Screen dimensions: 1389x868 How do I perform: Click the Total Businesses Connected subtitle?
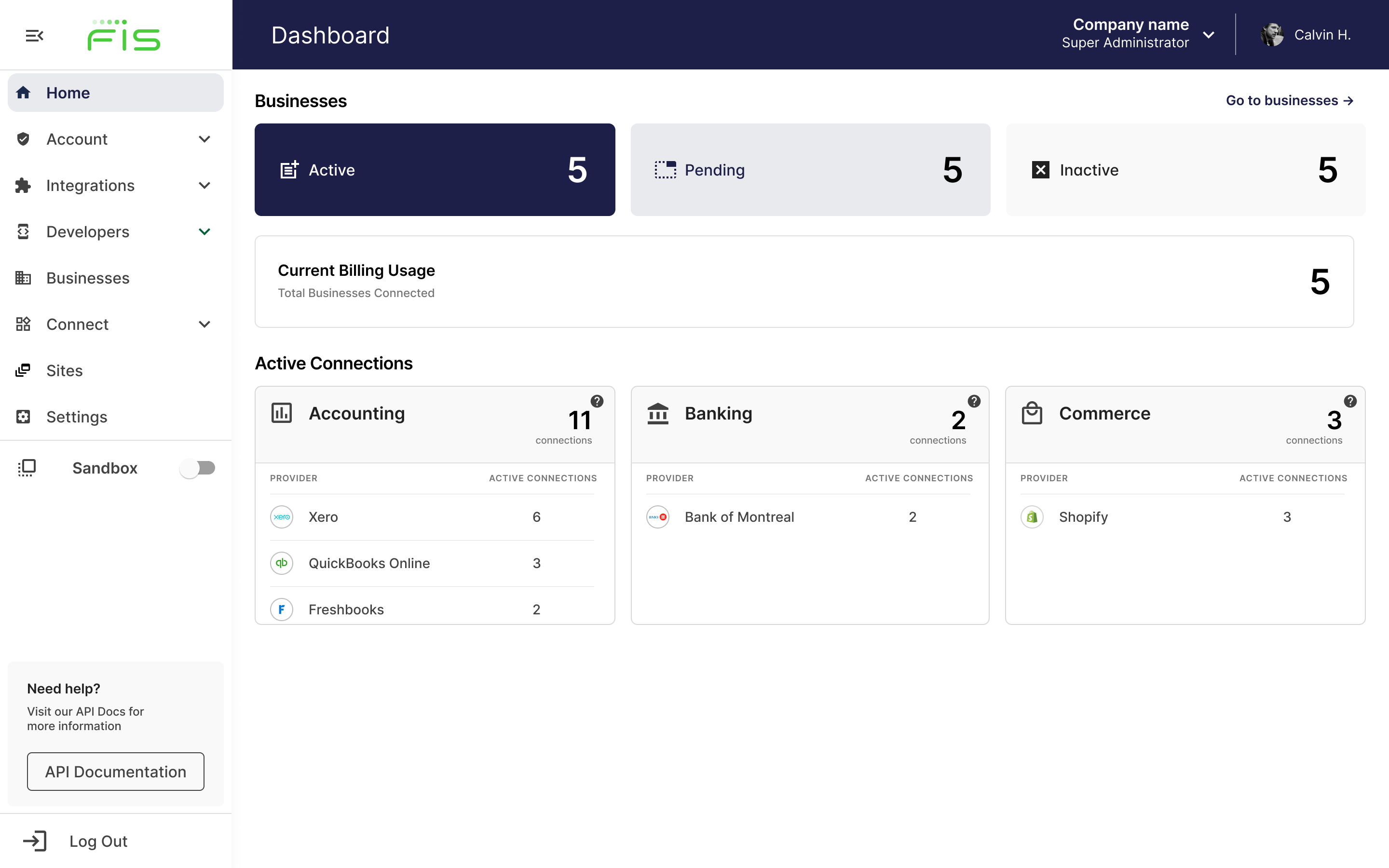pyautogui.click(x=356, y=293)
